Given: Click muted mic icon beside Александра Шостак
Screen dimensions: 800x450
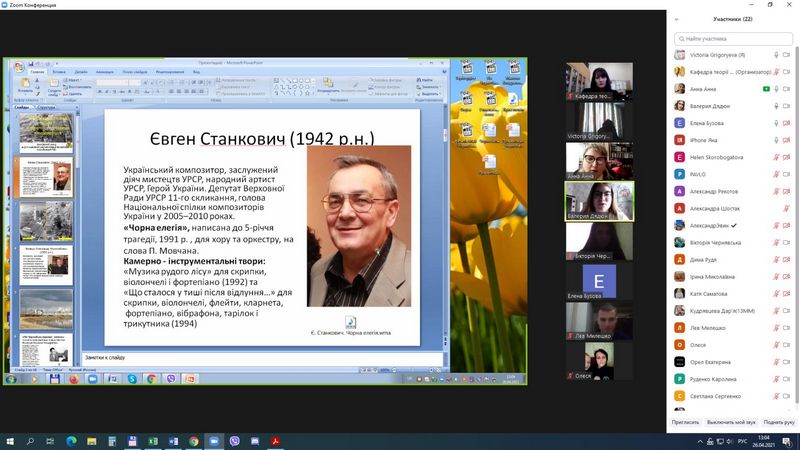Looking at the screenshot, I should tap(786, 208).
